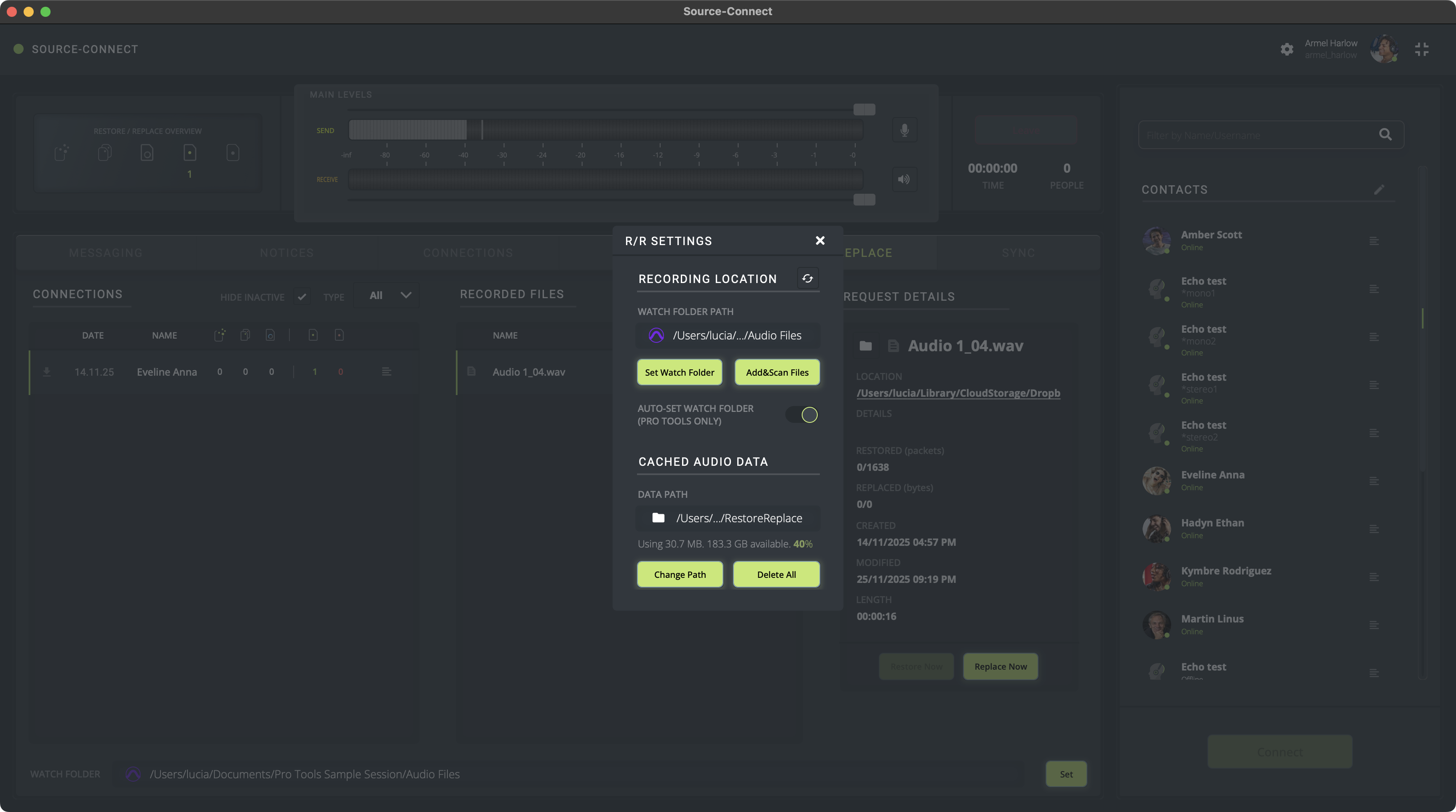This screenshot has height=812, width=1456.
Task: Toggle Auto-Set Watch Folder switch
Action: 802,415
